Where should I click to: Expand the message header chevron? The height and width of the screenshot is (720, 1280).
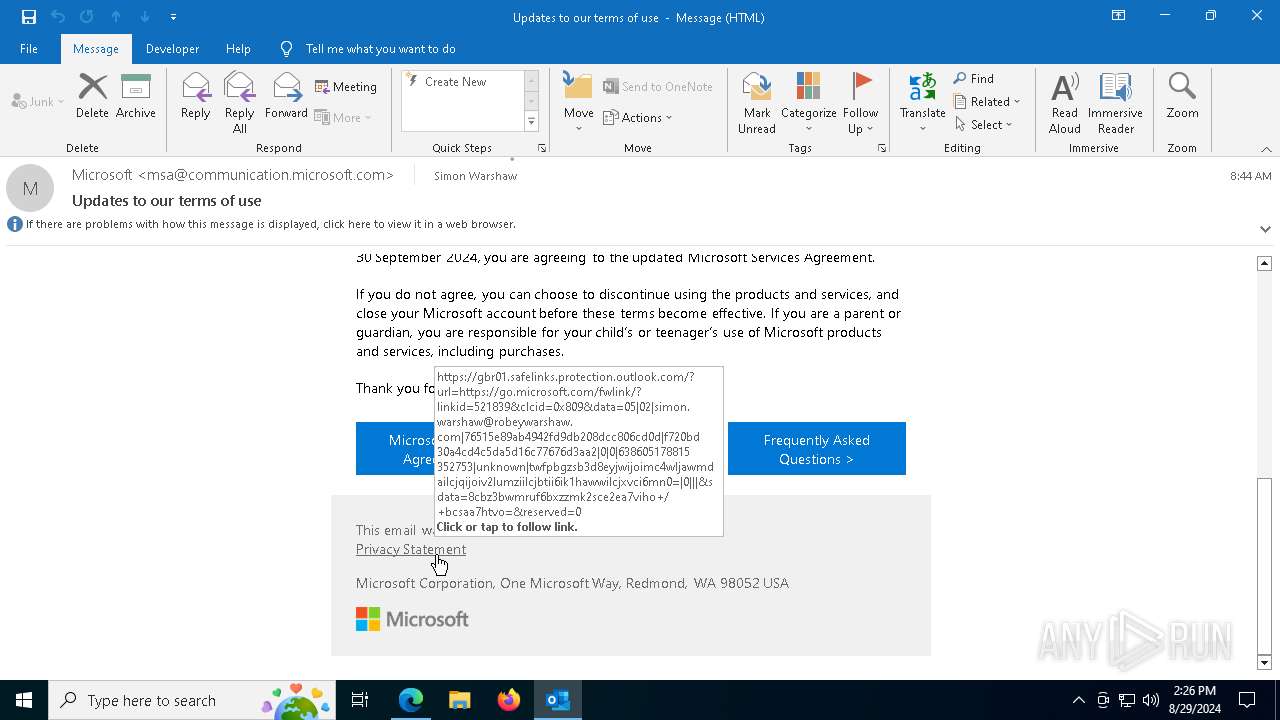(1265, 229)
